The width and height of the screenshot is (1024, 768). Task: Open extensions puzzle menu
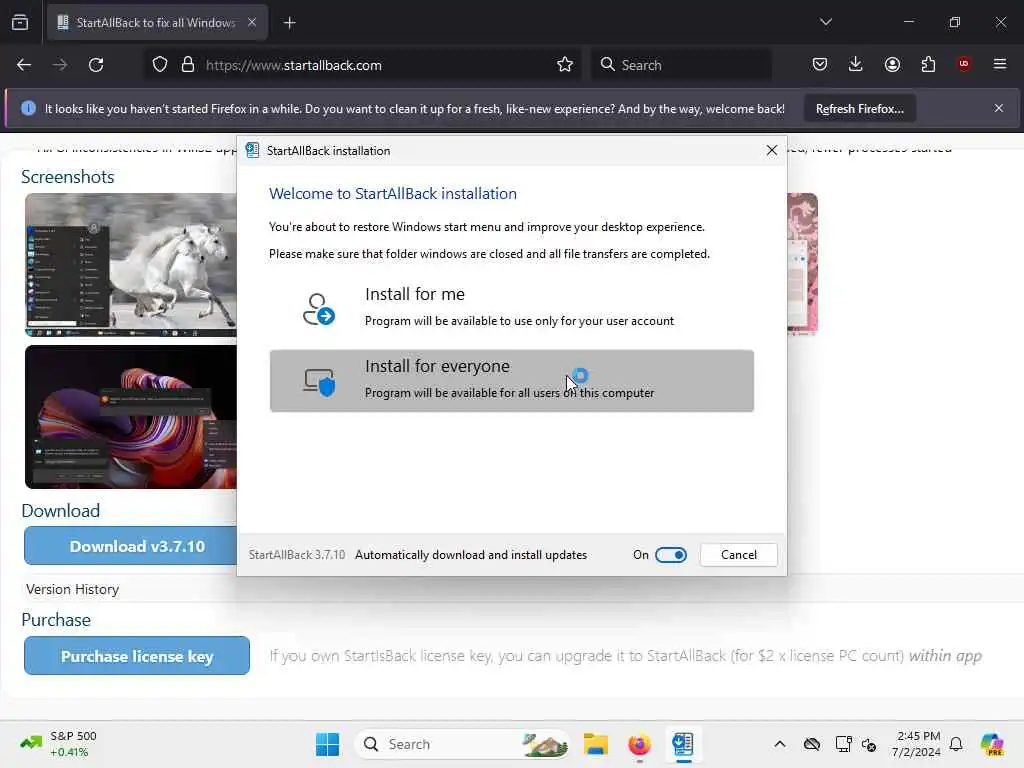pyautogui.click(x=928, y=64)
